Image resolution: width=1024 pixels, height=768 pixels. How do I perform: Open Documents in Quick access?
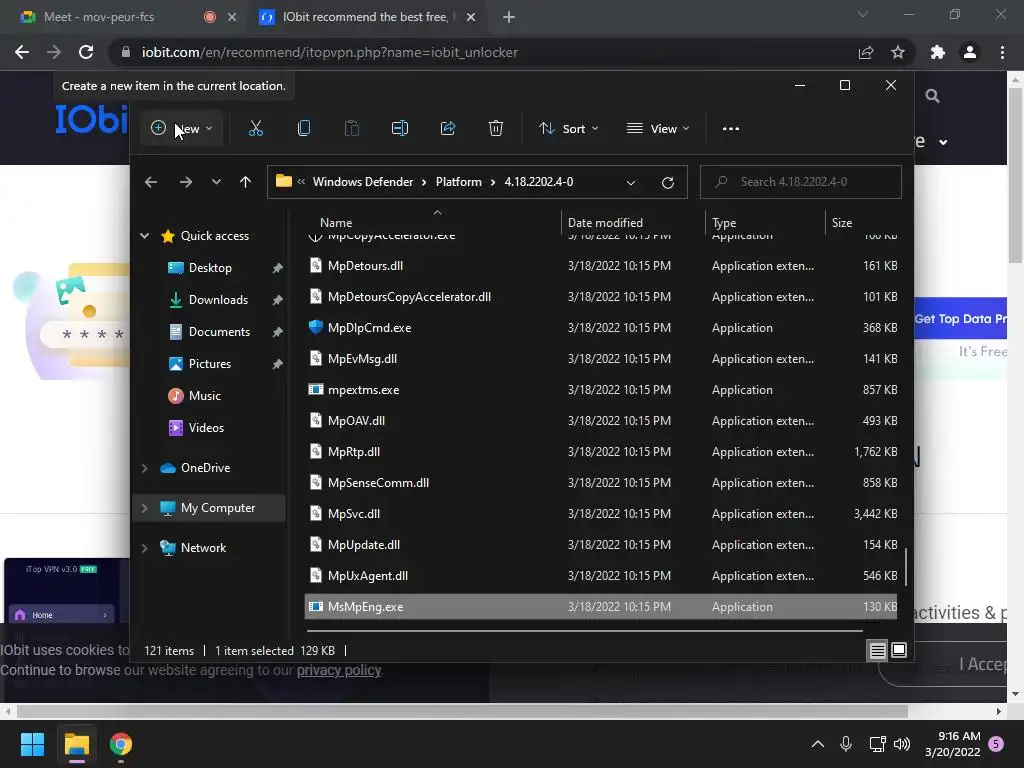(x=219, y=332)
